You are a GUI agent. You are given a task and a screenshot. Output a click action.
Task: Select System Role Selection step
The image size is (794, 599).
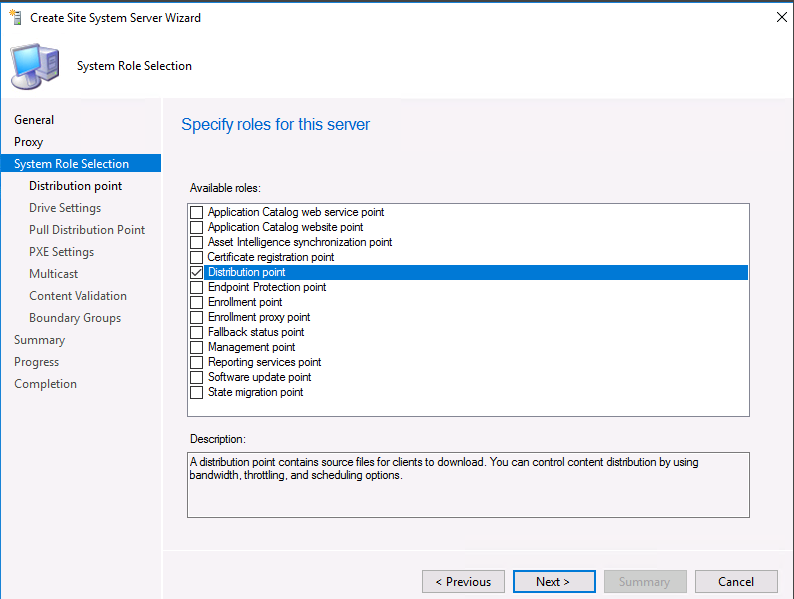81,164
